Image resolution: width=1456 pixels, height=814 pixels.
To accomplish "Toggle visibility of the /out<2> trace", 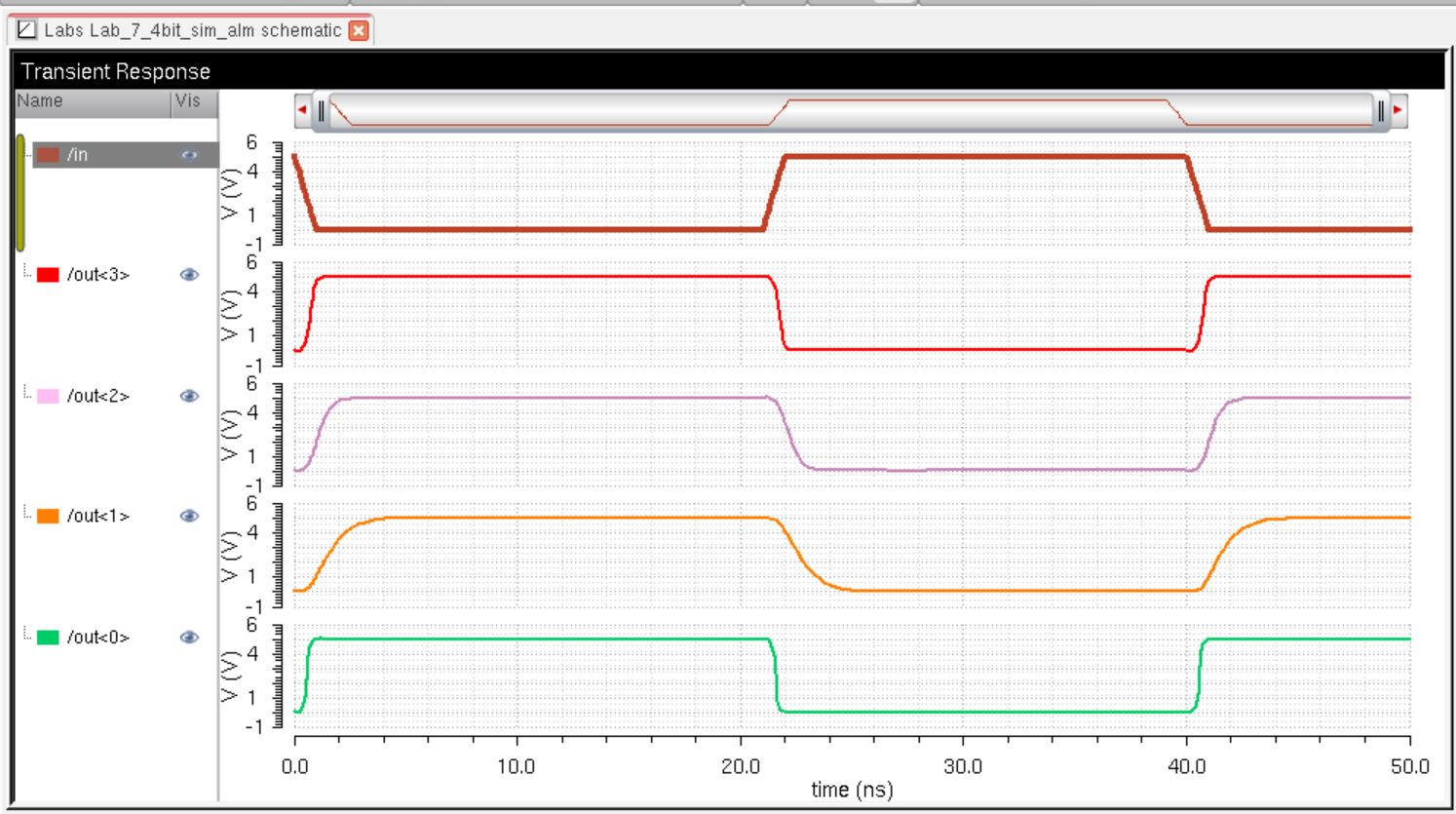I will [x=189, y=396].
